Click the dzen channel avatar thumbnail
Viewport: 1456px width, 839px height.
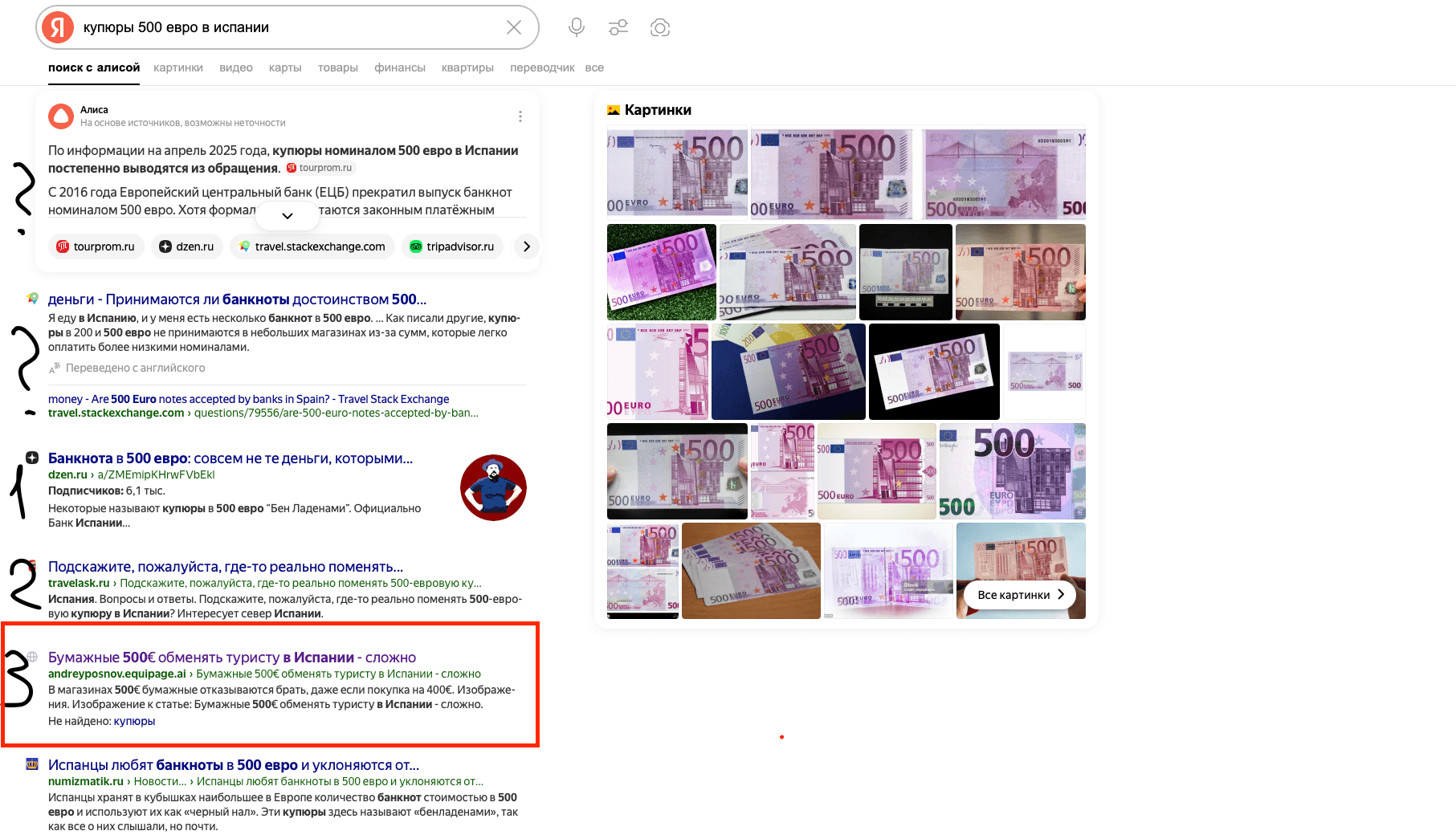point(493,487)
